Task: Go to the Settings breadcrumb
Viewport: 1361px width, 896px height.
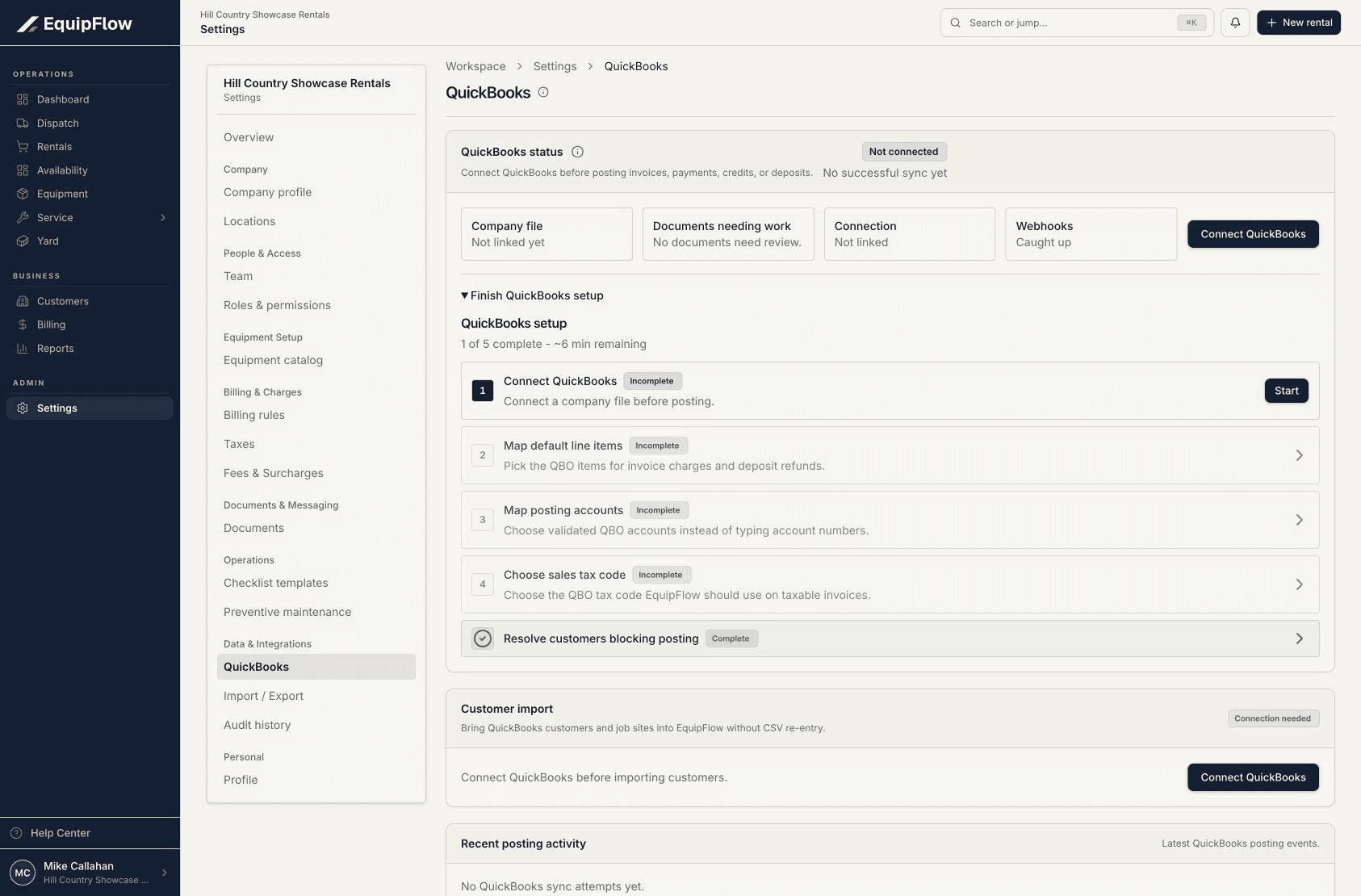Action: (x=555, y=66)
